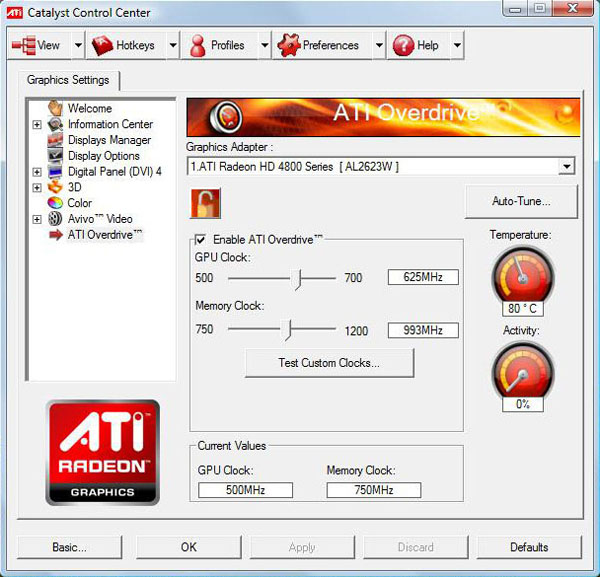Select Color in the settings tree
The width and height of the screenshot is (600, 577).
click(80, 203)
